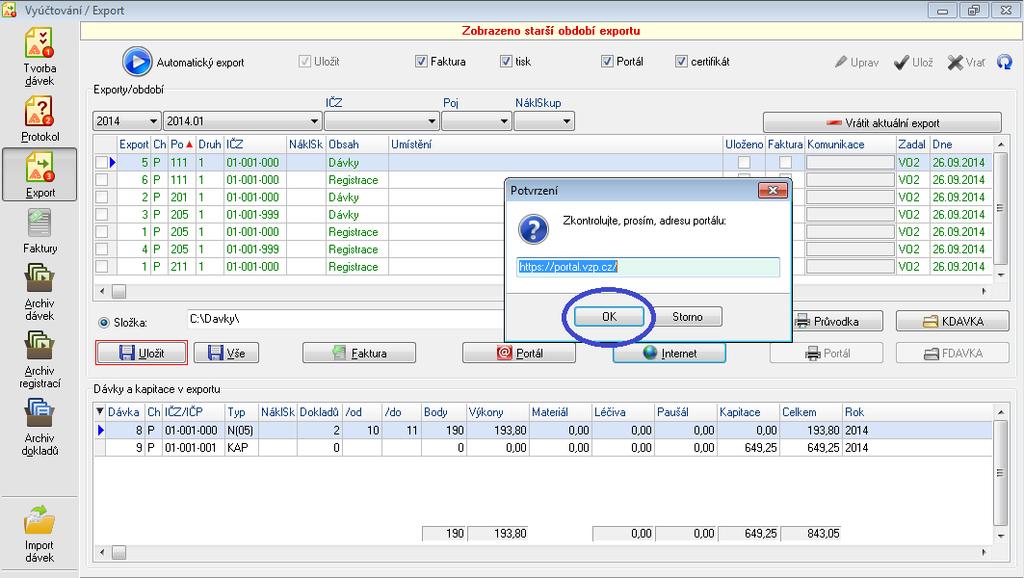Click the greyed-out Portál print button

coord(826,353)
